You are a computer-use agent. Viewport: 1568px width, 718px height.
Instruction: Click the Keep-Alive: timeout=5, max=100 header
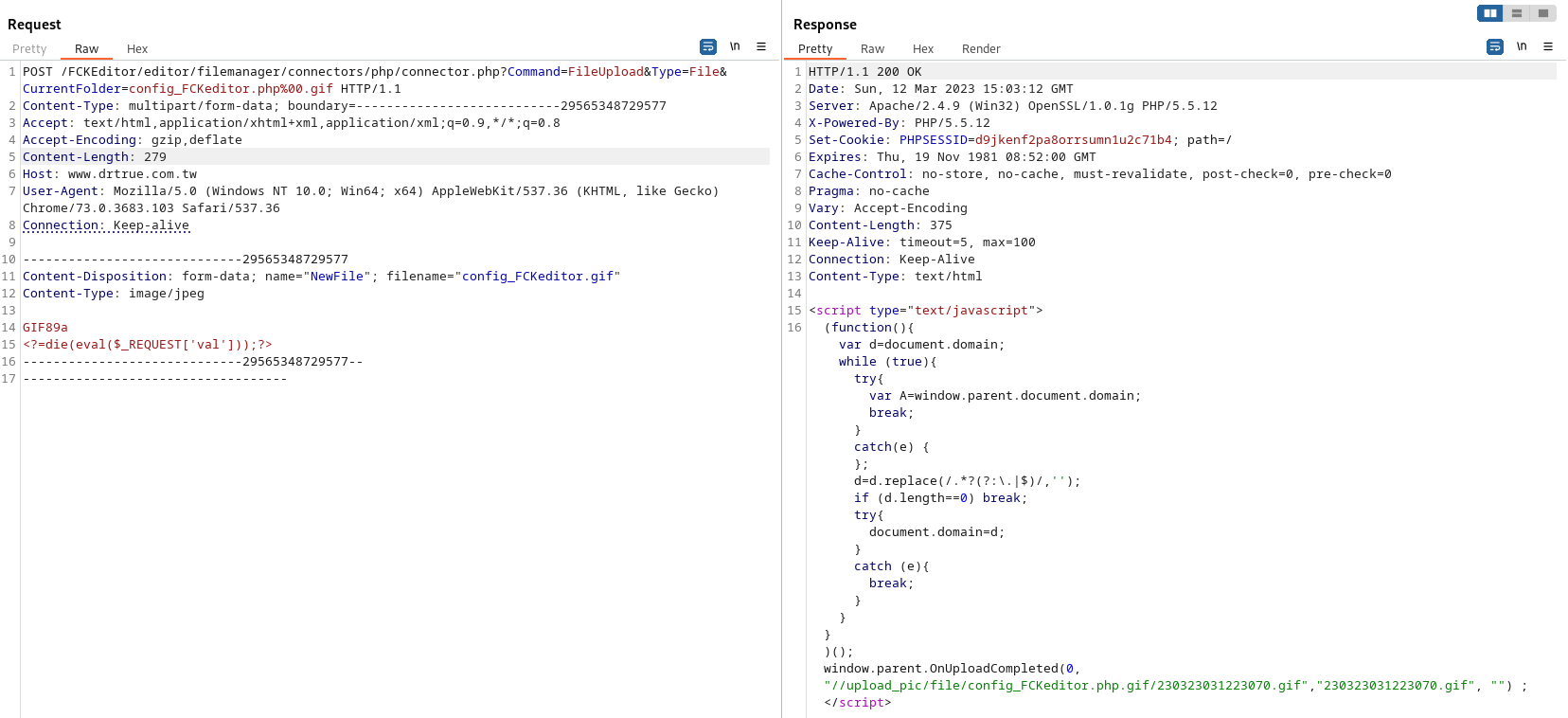pos(922,242)
